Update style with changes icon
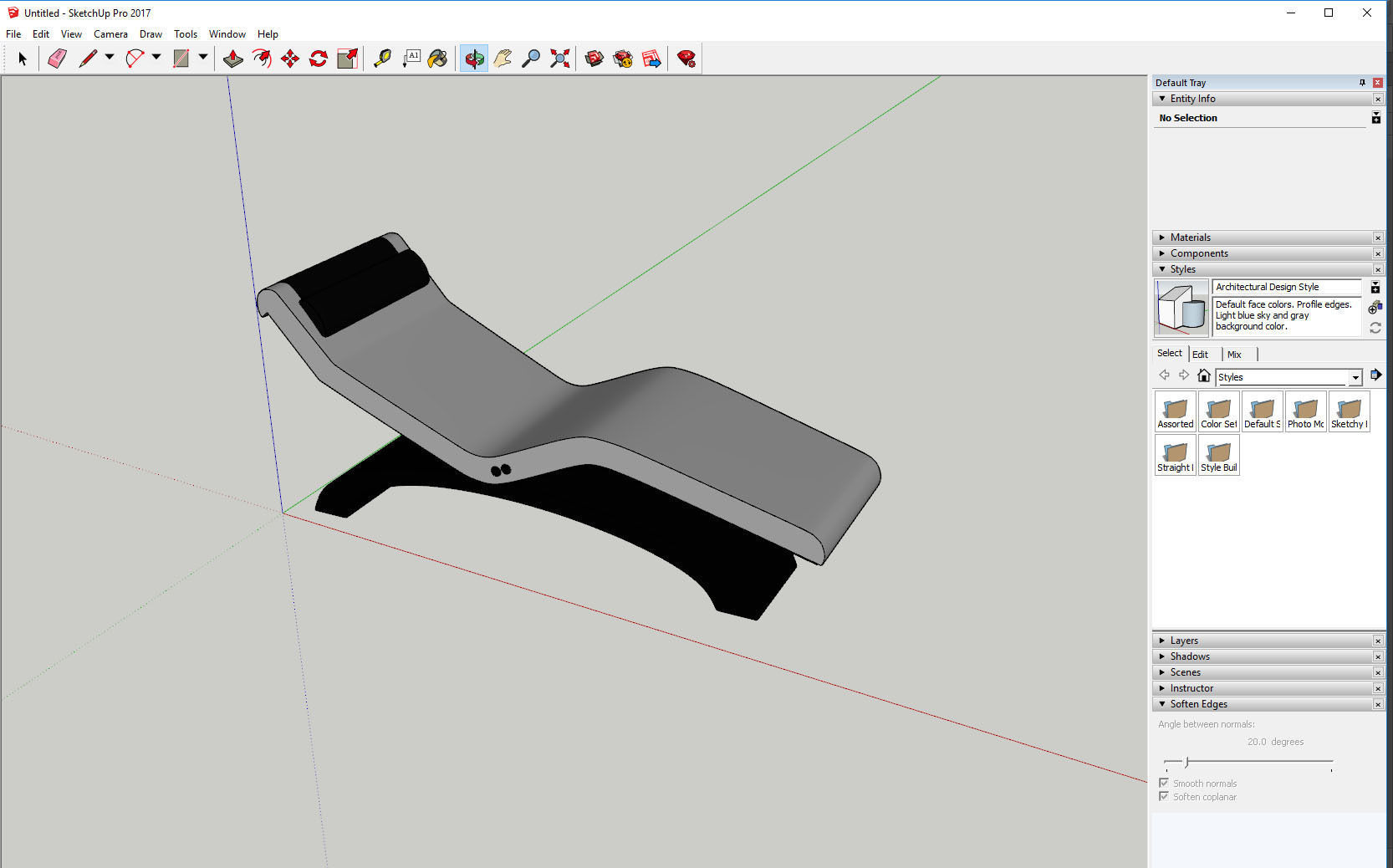 [1375, 328]
